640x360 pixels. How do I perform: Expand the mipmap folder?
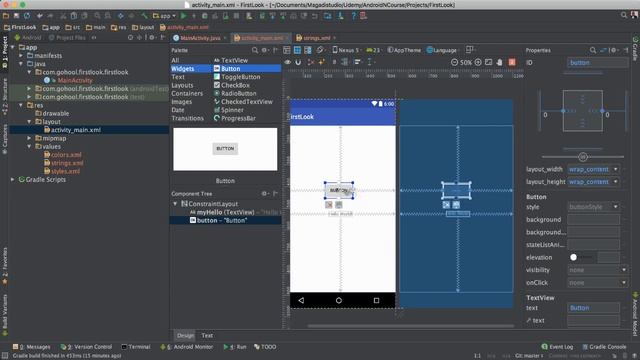29,138
